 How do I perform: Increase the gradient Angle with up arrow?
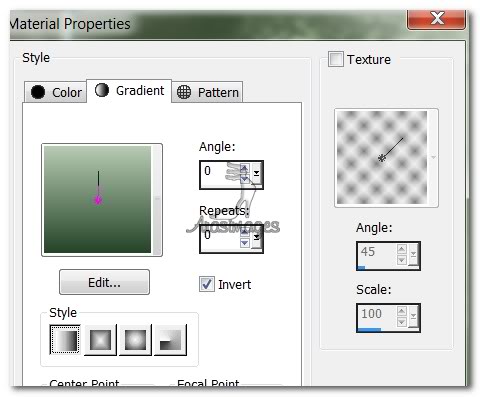245,168
